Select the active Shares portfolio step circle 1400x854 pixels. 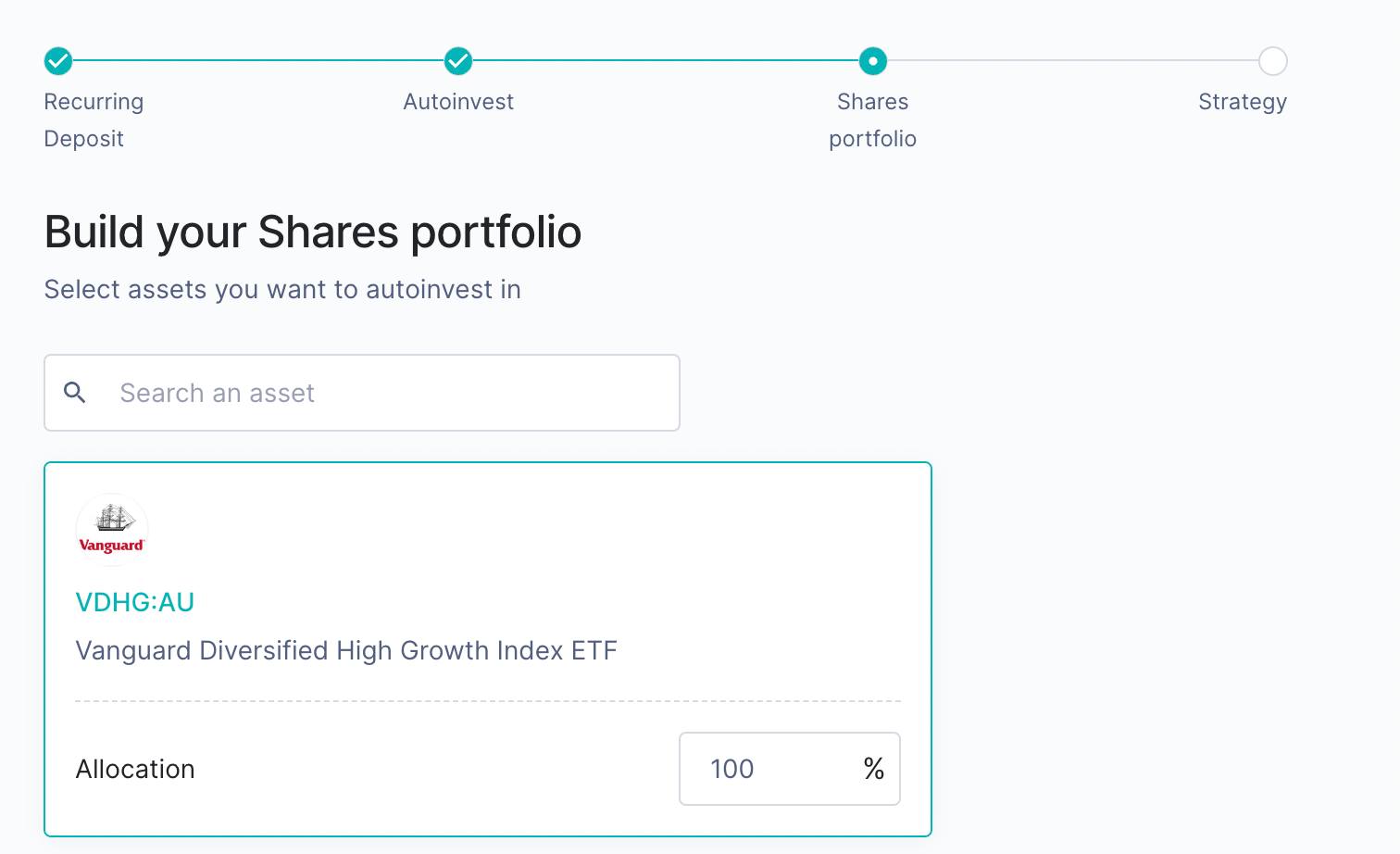[873, 61]
